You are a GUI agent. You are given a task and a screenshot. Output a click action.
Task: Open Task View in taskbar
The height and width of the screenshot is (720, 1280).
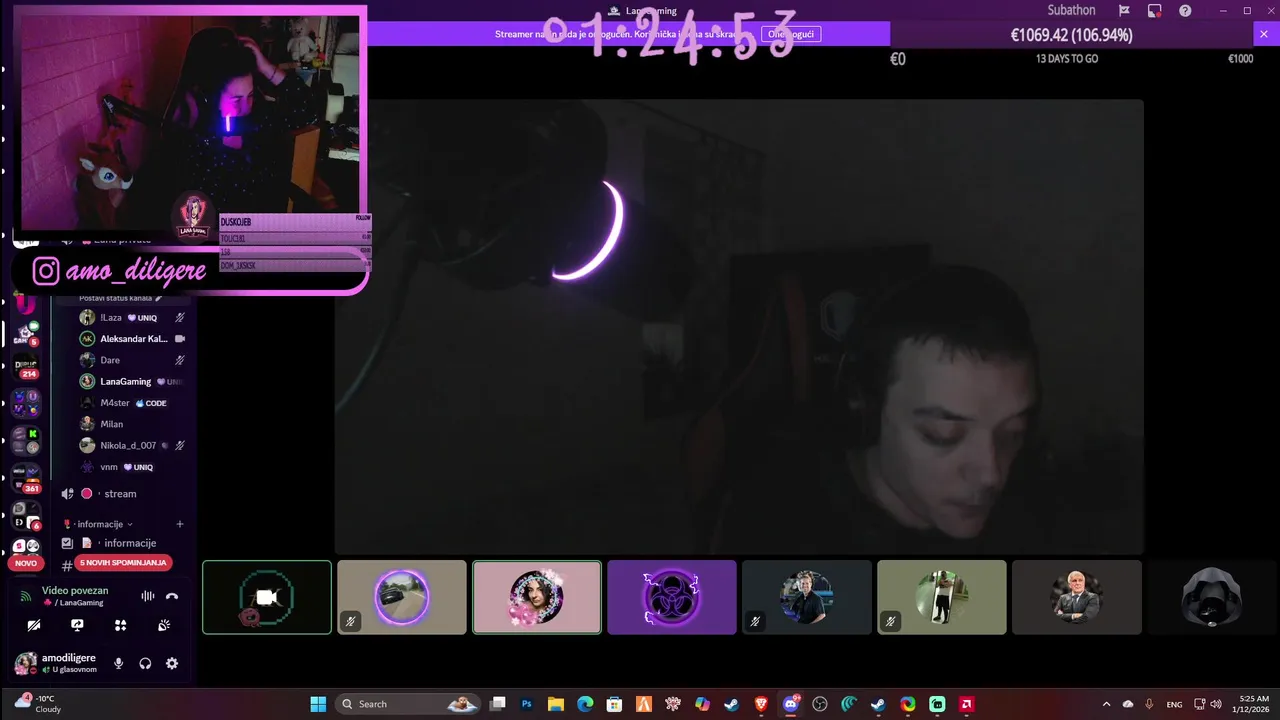(x=498, y=704)
